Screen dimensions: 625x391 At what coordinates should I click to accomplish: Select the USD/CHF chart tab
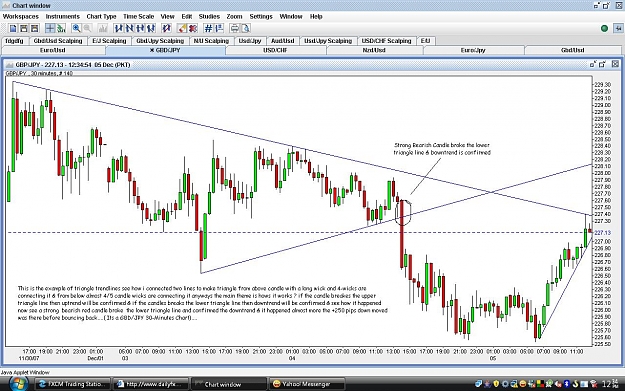[x=275, y=50]
